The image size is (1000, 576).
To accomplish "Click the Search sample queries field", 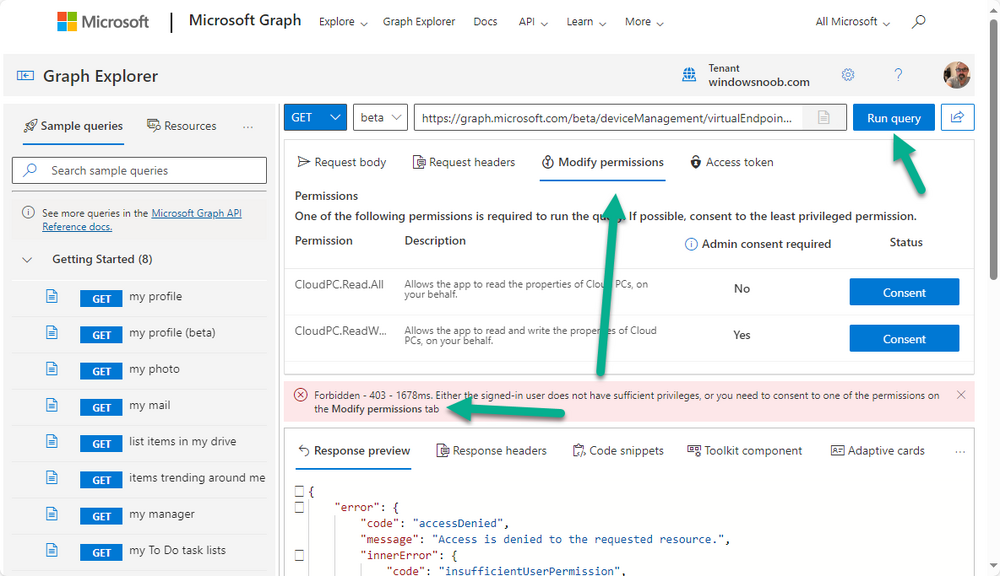I will coord(139,170).
